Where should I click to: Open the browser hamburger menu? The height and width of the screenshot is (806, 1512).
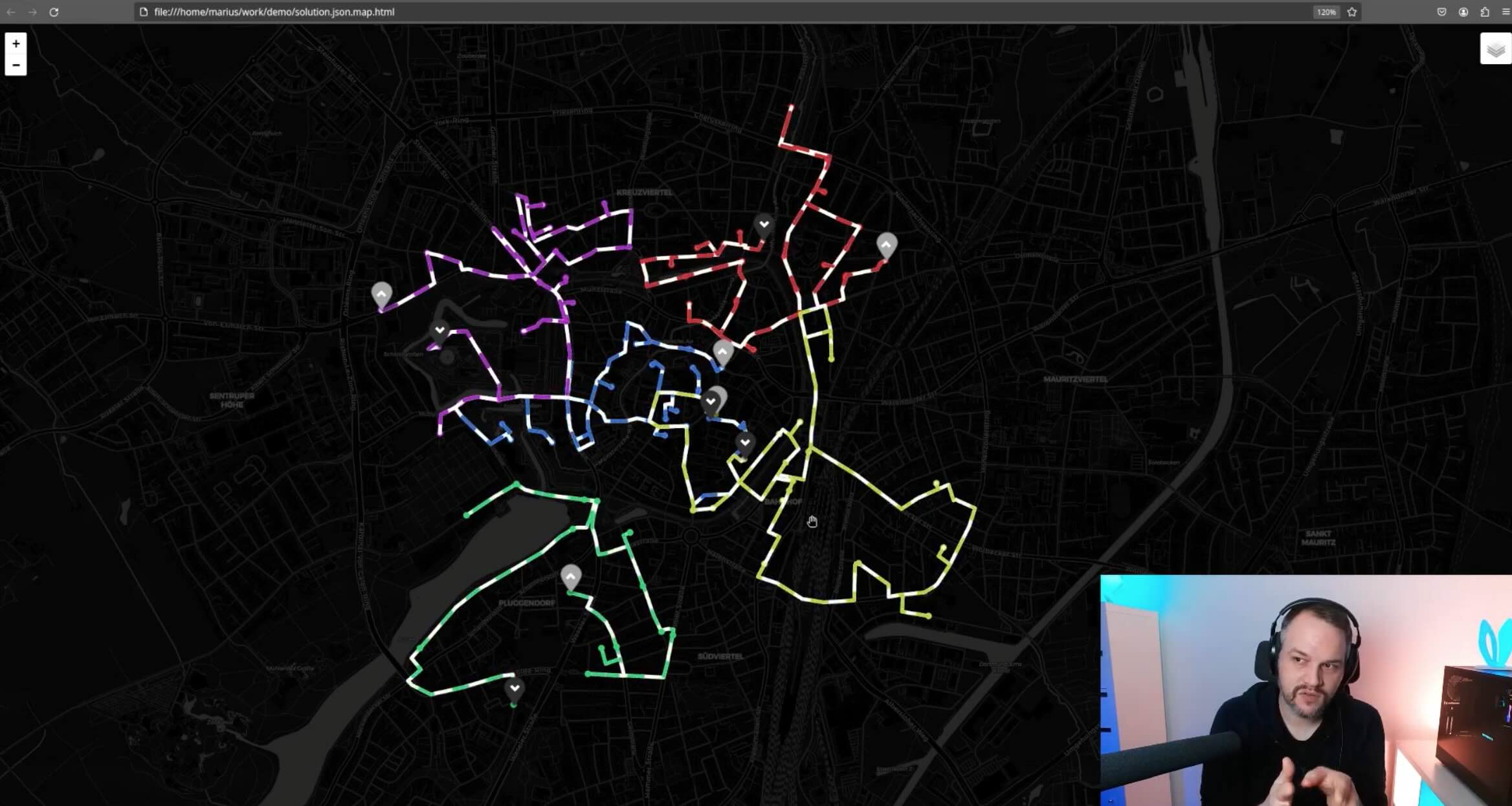coord(1506,12)
